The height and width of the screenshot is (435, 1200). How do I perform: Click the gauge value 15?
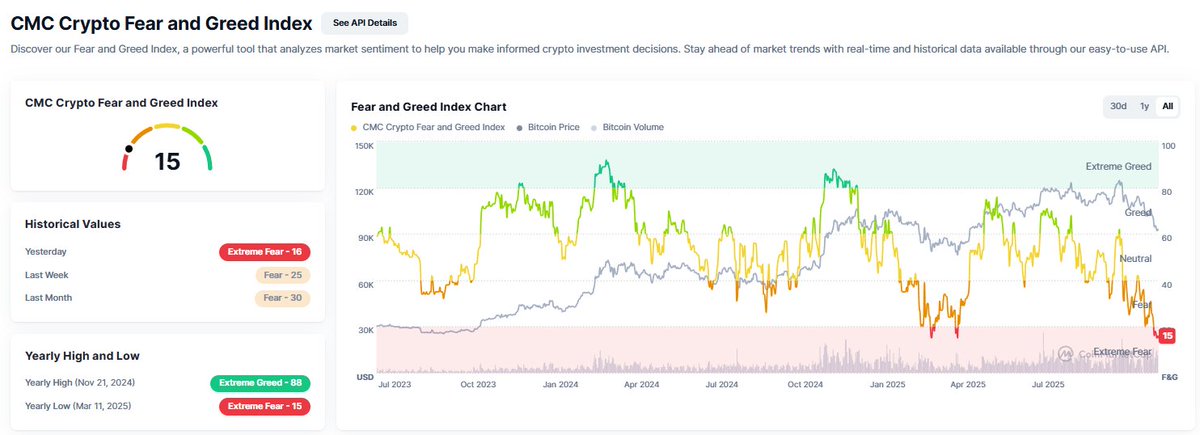167,161
